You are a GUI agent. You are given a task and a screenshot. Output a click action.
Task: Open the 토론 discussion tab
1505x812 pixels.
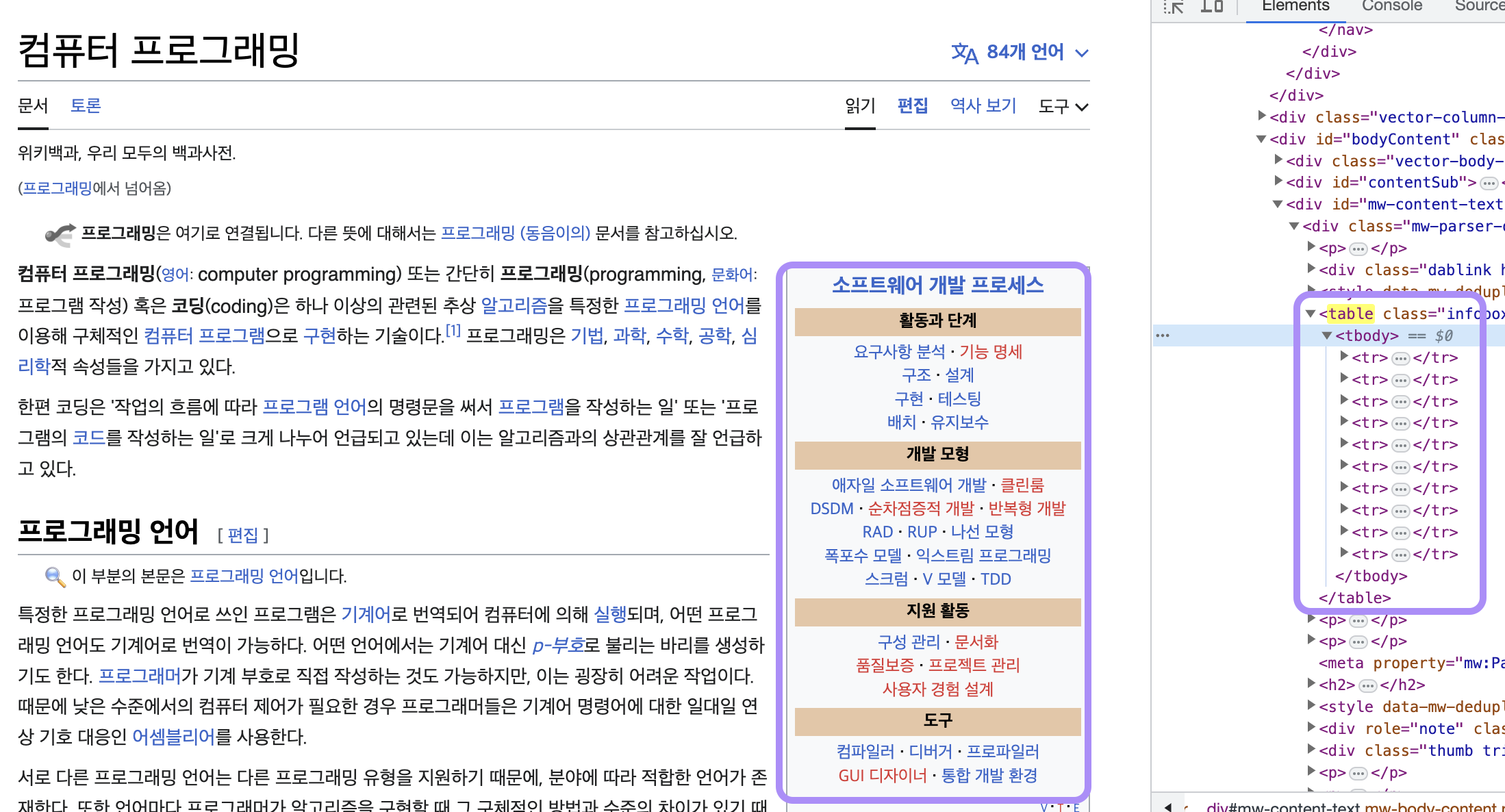pos(86,105)
